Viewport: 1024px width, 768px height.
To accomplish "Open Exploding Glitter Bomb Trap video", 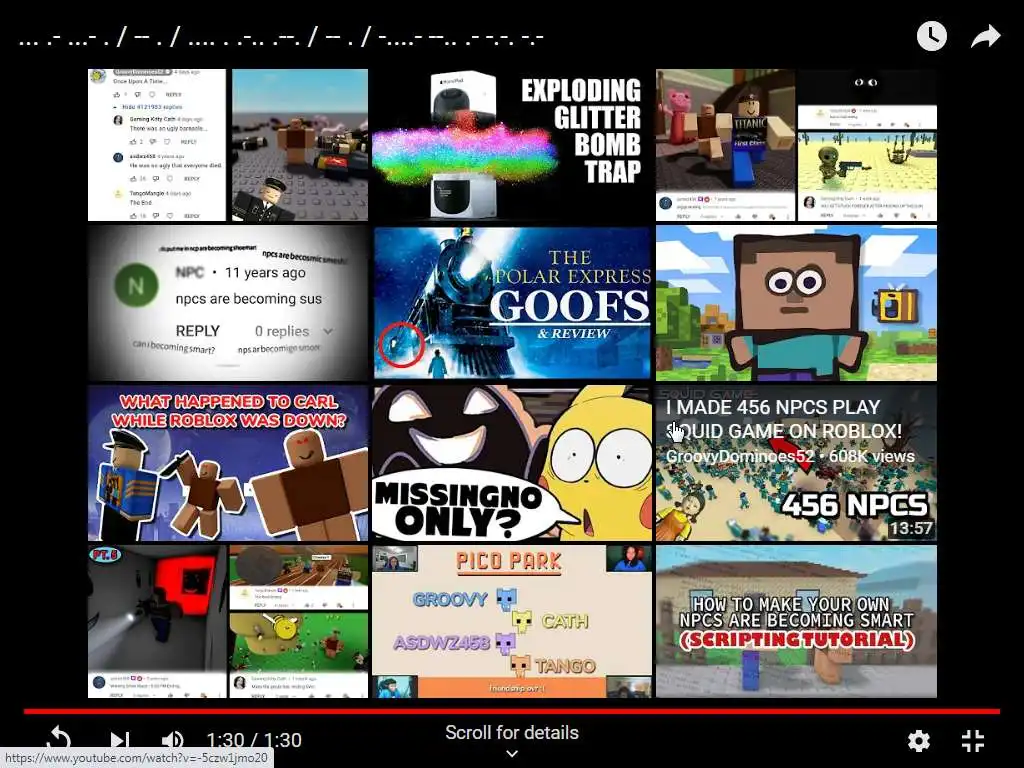I will click(x=512, y=145).
